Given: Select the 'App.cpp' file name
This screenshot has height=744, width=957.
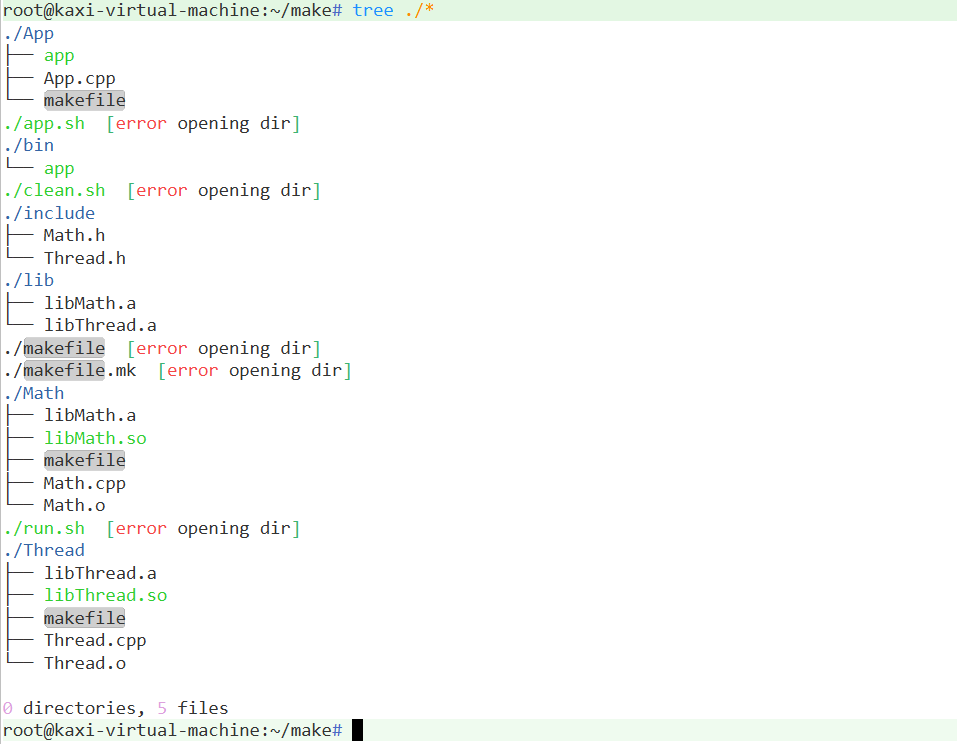Looking at the screenshot, I should point(79,79).
